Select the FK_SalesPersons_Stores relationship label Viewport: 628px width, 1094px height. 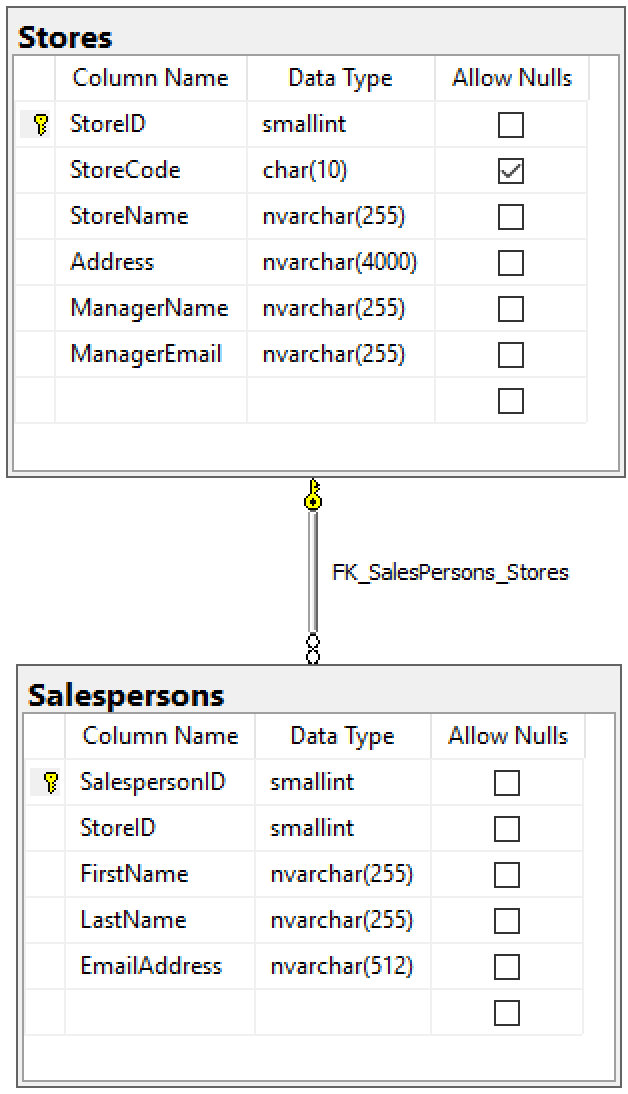(449, 572)
